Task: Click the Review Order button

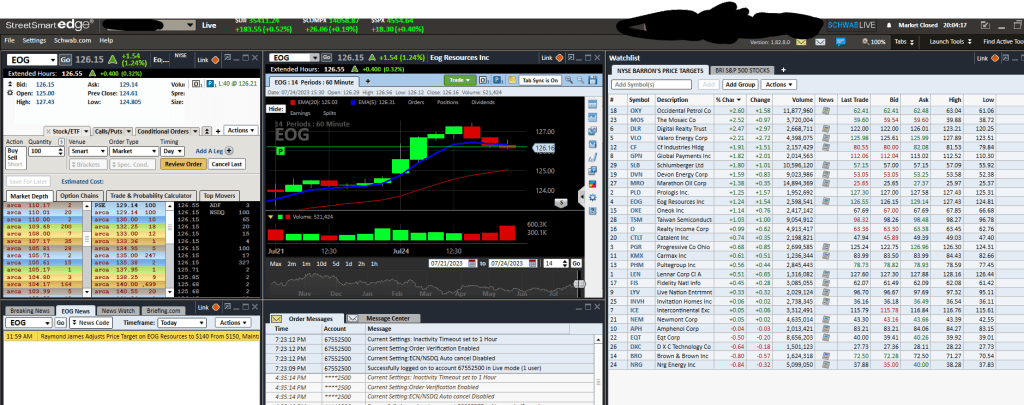Action: point(183,163)
